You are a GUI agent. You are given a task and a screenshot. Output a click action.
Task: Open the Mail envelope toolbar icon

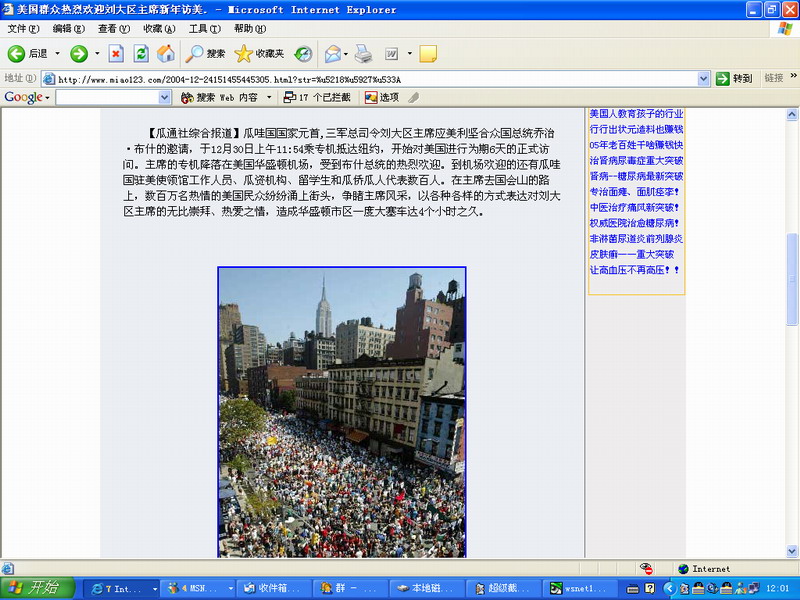(x=333, y=53)
